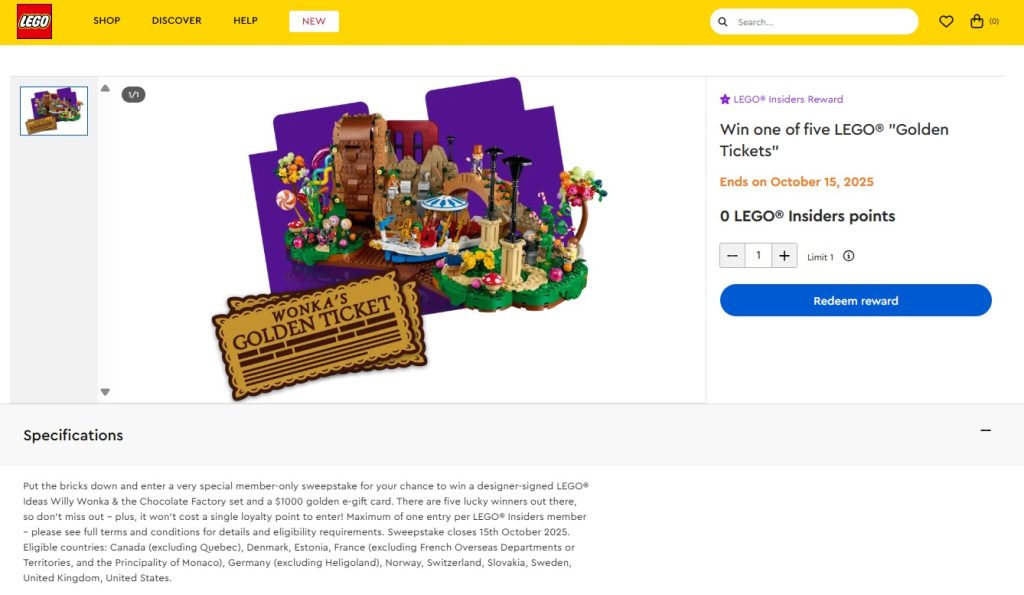Viewport: 1024px width, 595px height.
Task: Click the LEGO logo
Action: (x=34, y=21)
